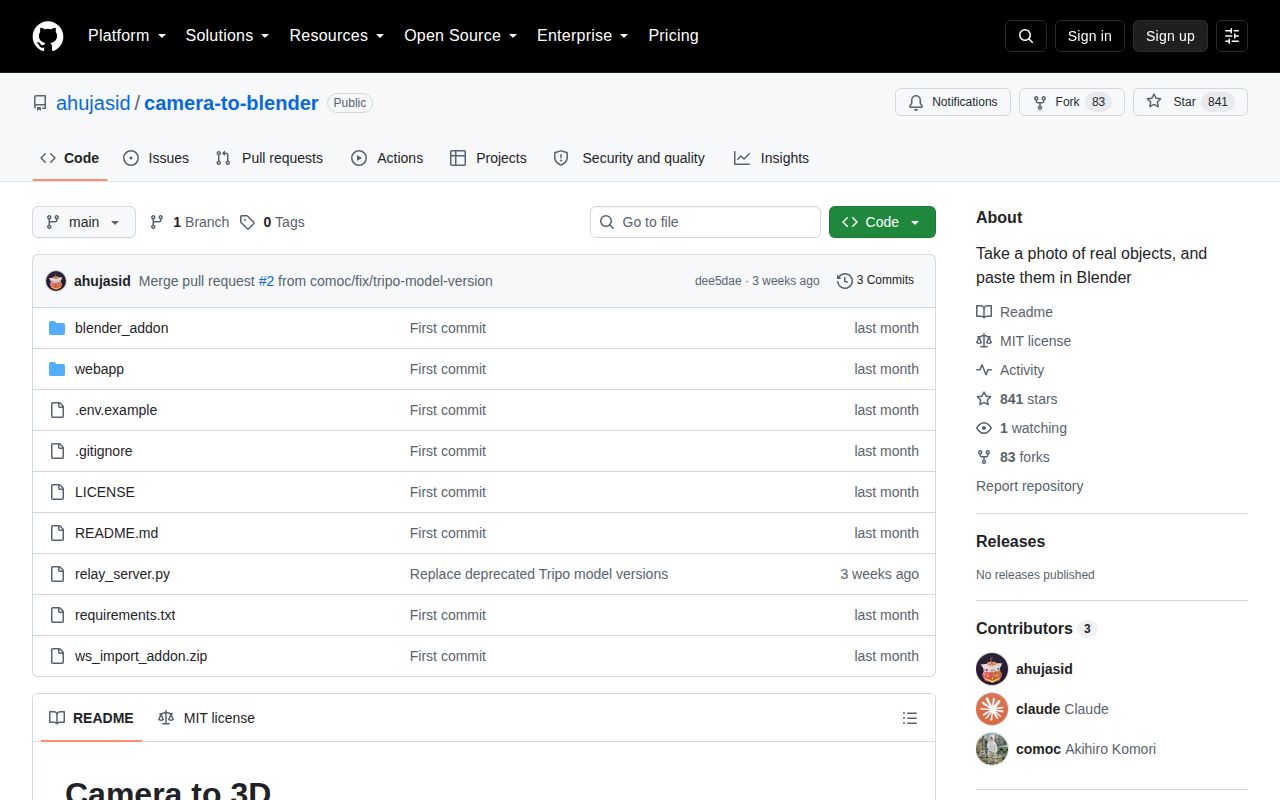Open the Resources dropdown

pyautogui.click(x=337, y=36)
